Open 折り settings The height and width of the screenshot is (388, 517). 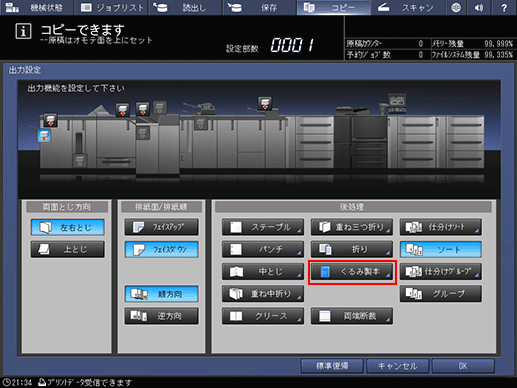(352, 249)
